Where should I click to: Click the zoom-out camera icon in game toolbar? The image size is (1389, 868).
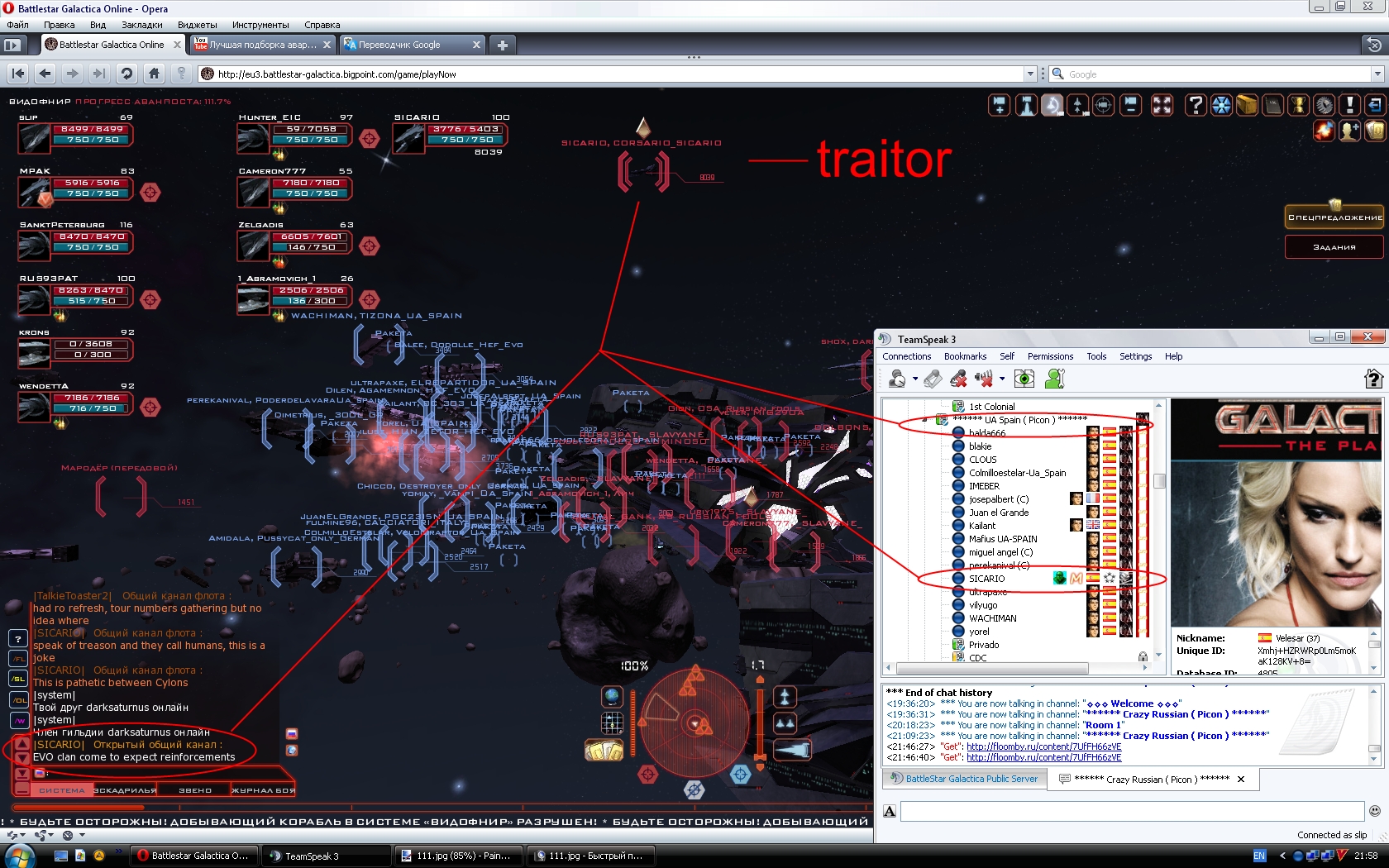point(1130,105)
